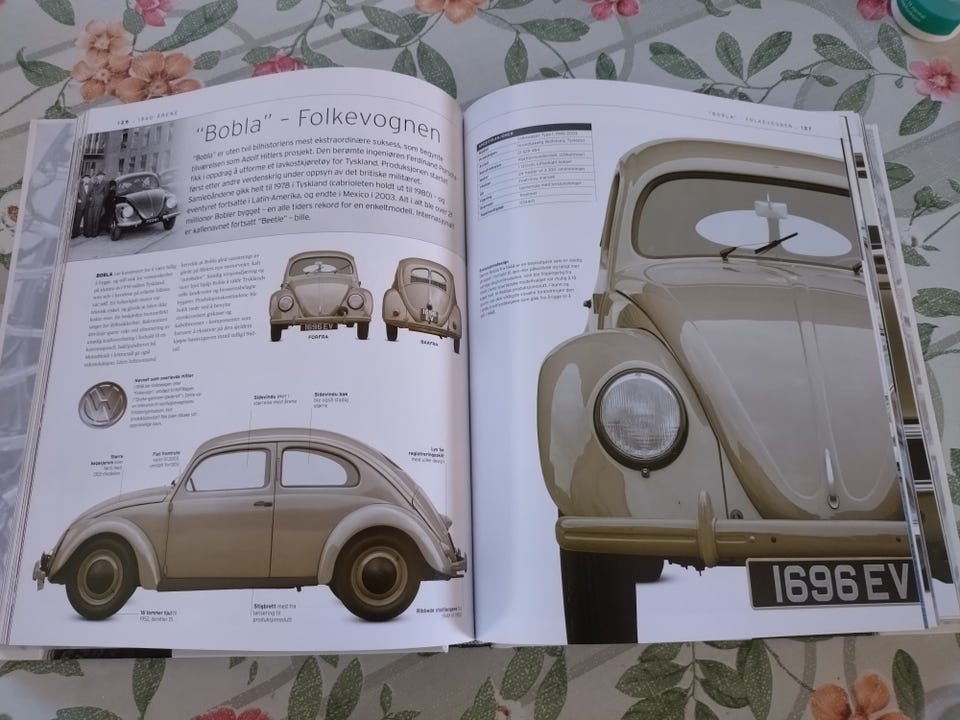Click the front wheel of the side-view Beetle
Image resolution: width=960 pixels, height=720 pixels.
click(x=100, y=576)
